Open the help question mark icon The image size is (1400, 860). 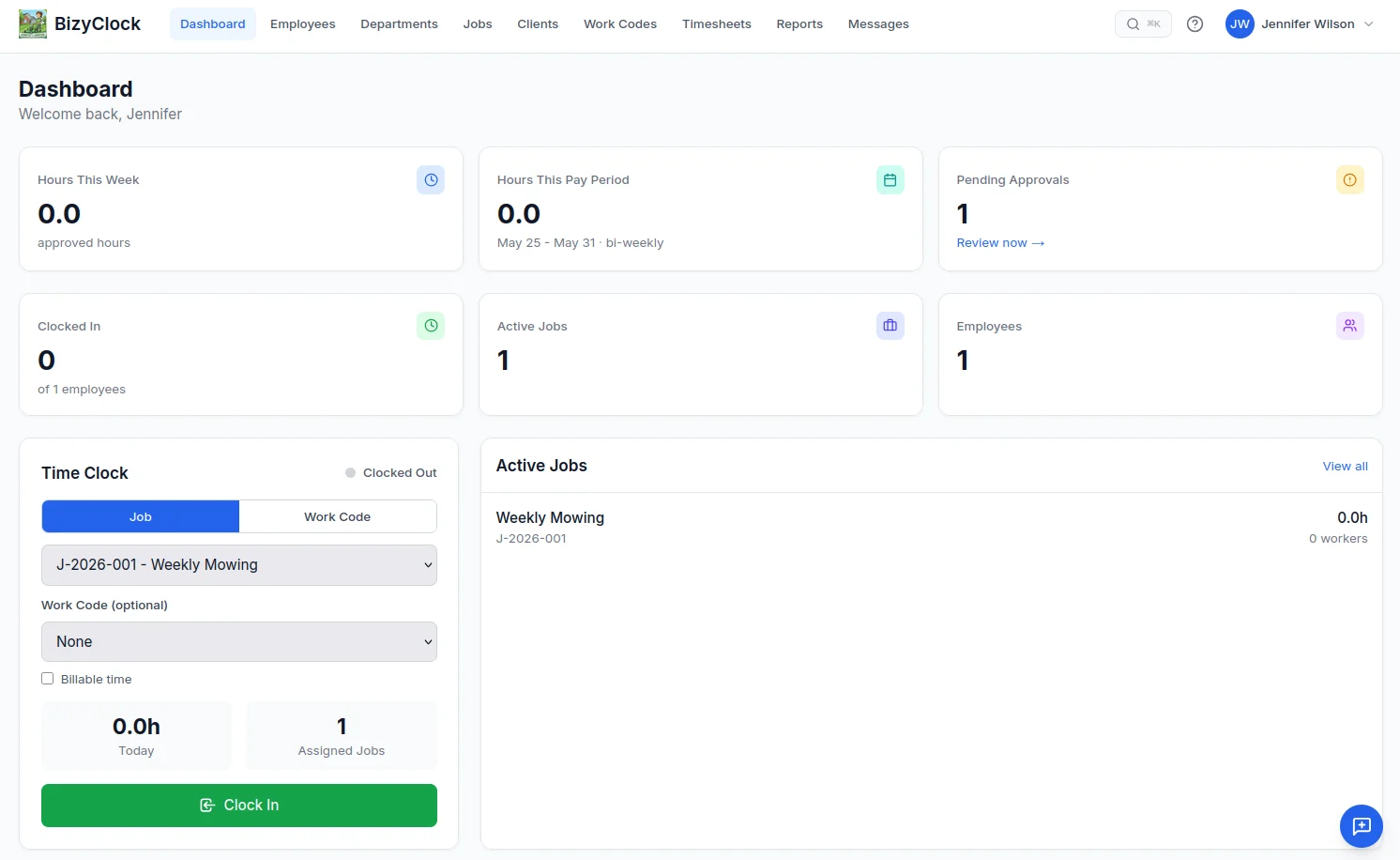coord(1195,24)
